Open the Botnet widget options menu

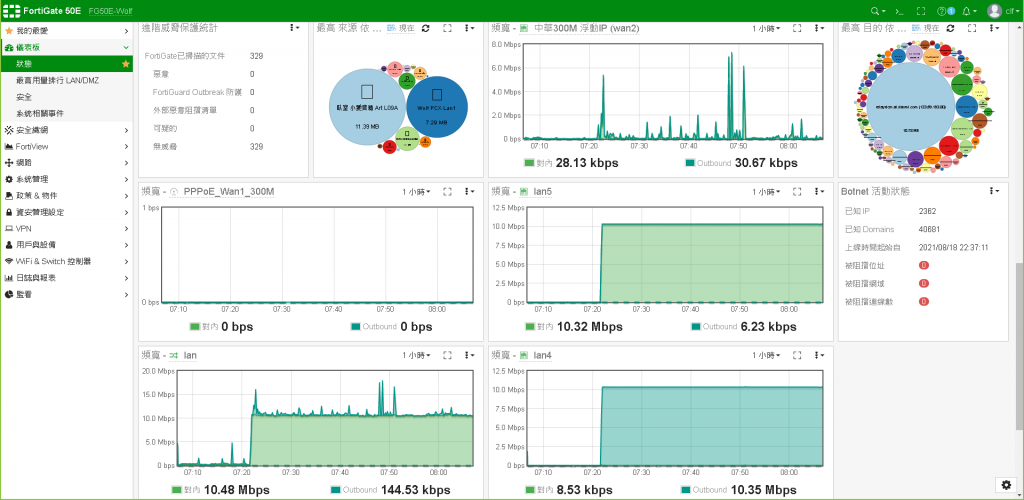click(993, 191)
